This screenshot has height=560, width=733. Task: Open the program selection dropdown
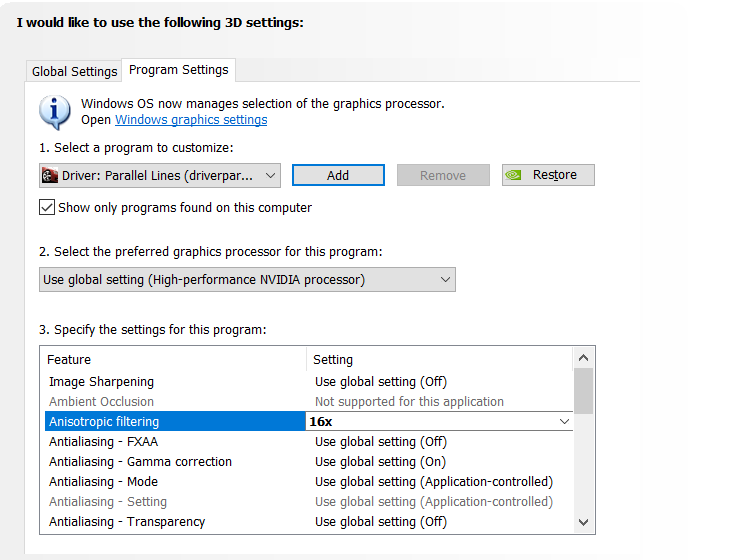pos(269,176)
